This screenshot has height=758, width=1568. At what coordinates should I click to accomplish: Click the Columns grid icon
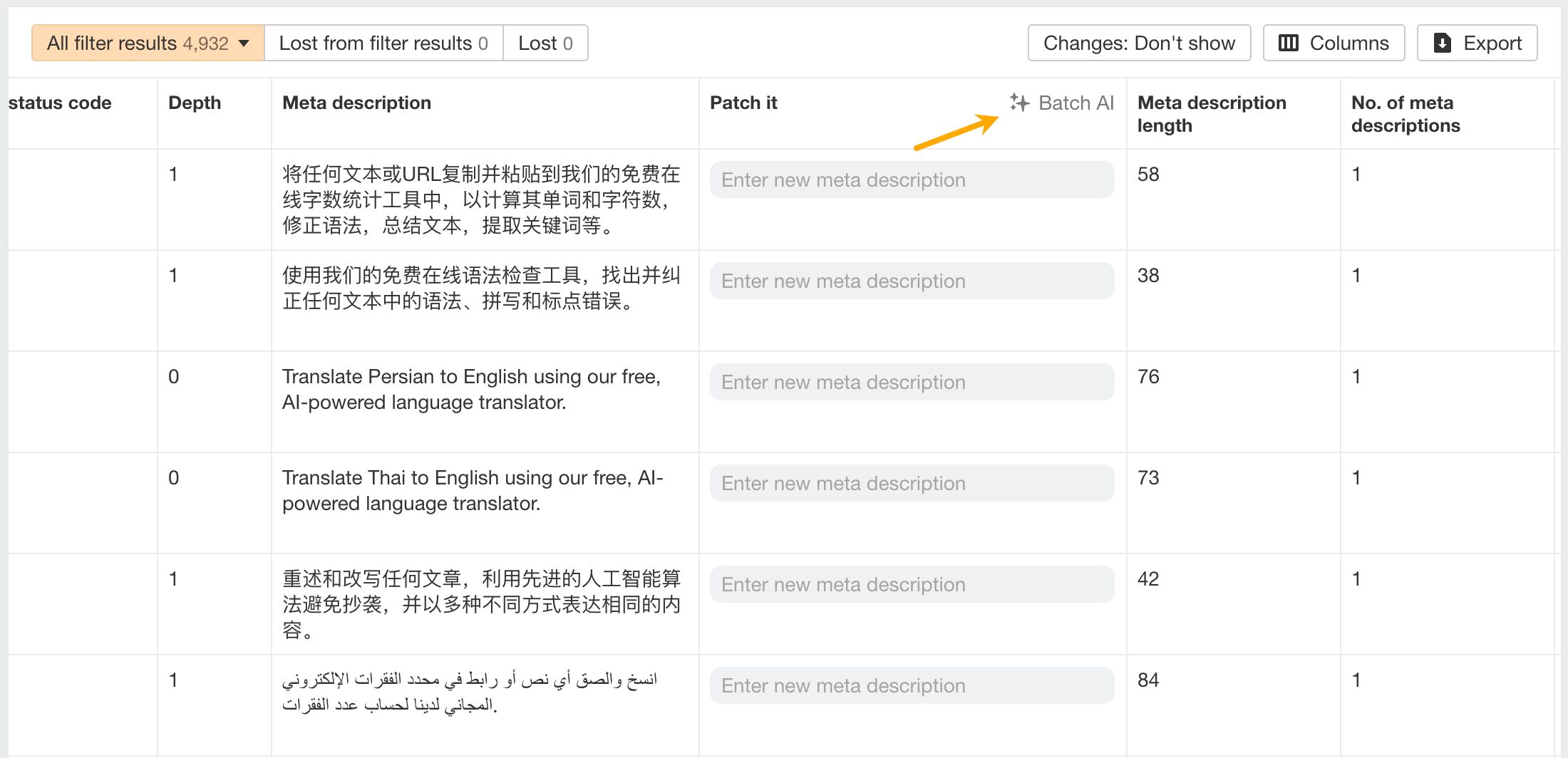(1288, 43)
